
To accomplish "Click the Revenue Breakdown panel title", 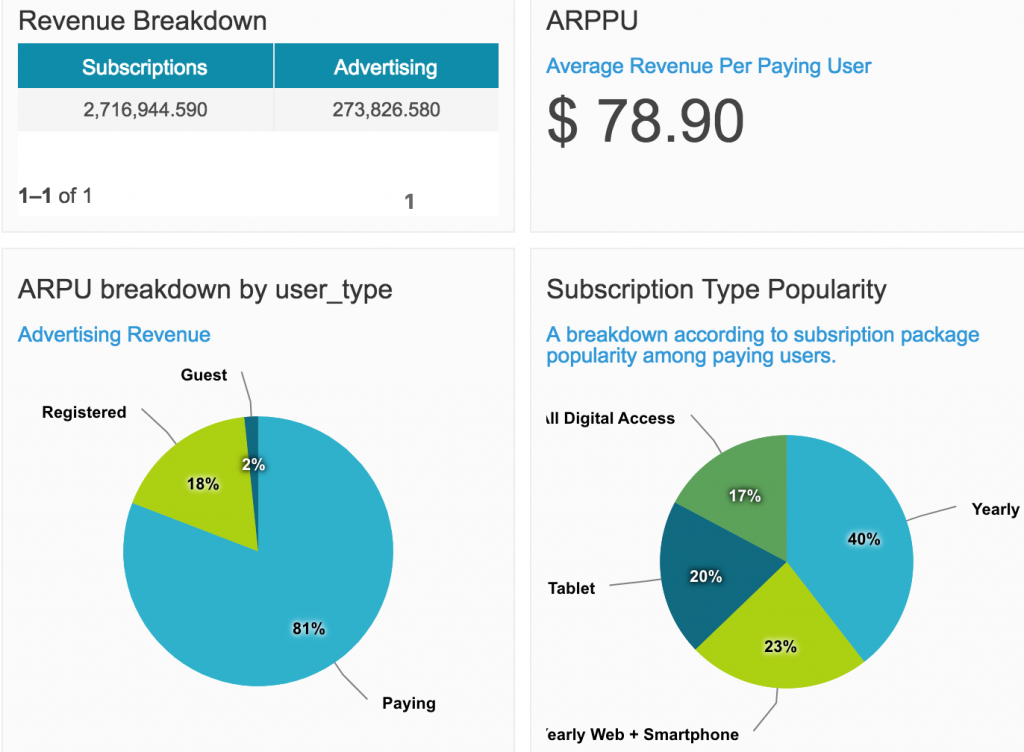I will click(x=142, y=21).
